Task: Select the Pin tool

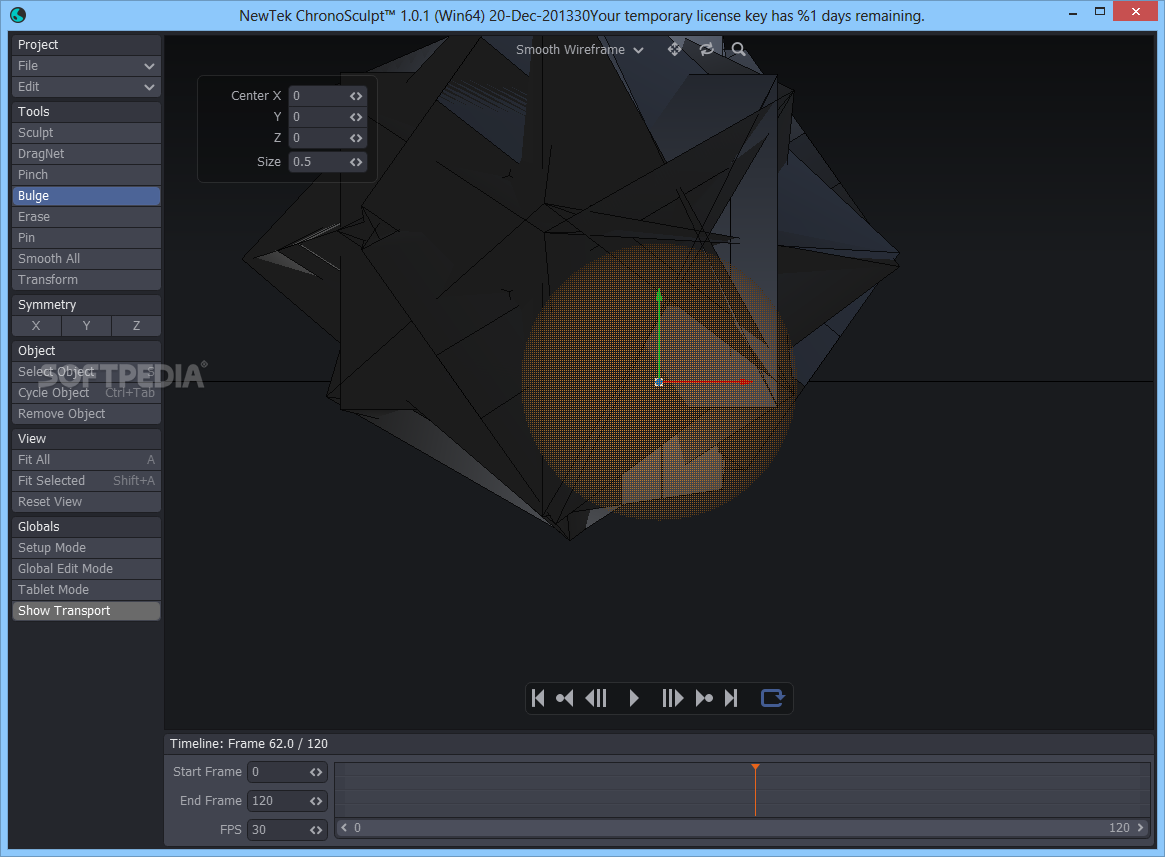Action: 86,238
